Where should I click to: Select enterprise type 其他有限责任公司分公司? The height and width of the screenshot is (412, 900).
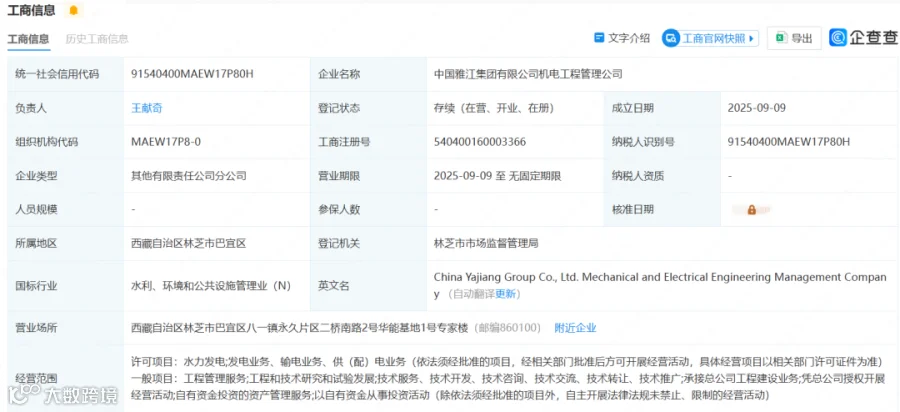(x=189, y=176)
